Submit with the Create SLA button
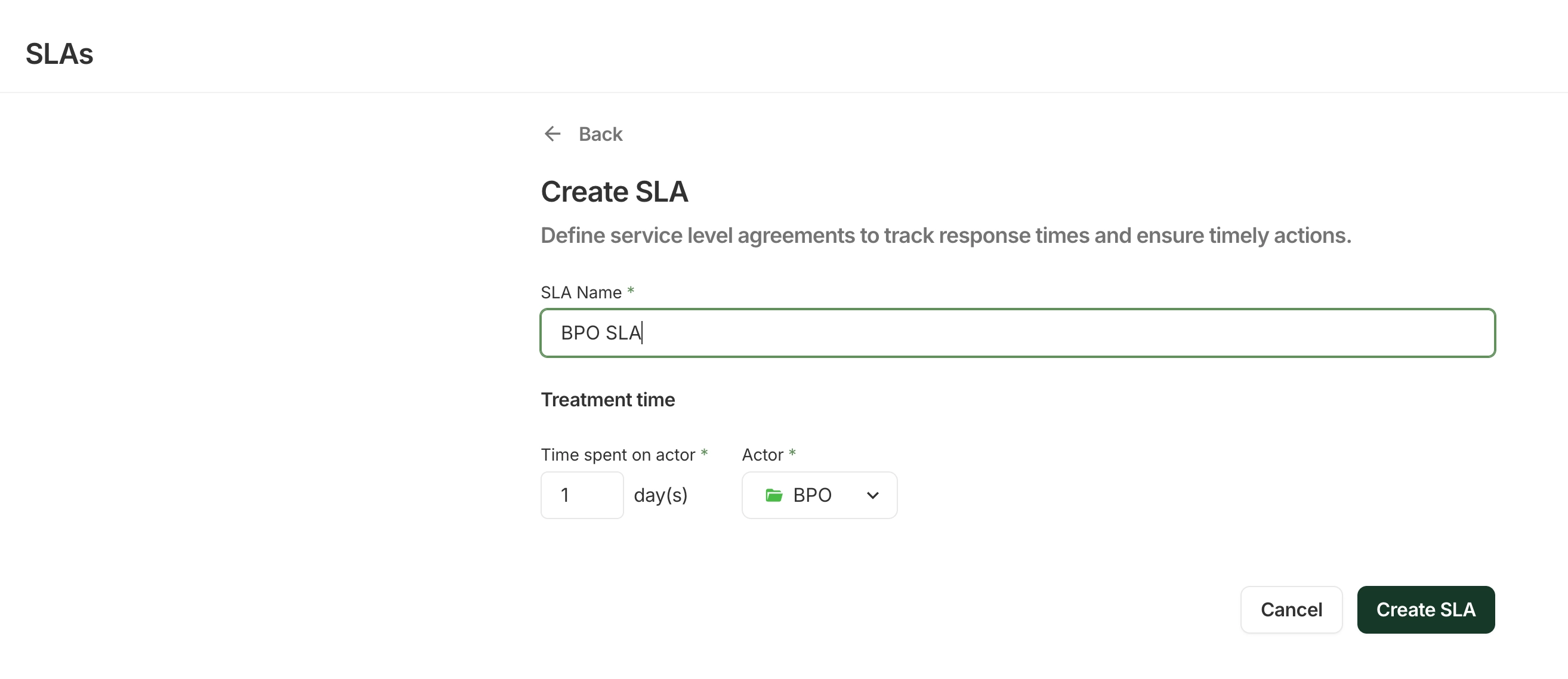Image resolution: width=1568 pixels, height=679 pixels. (1425, 610)
